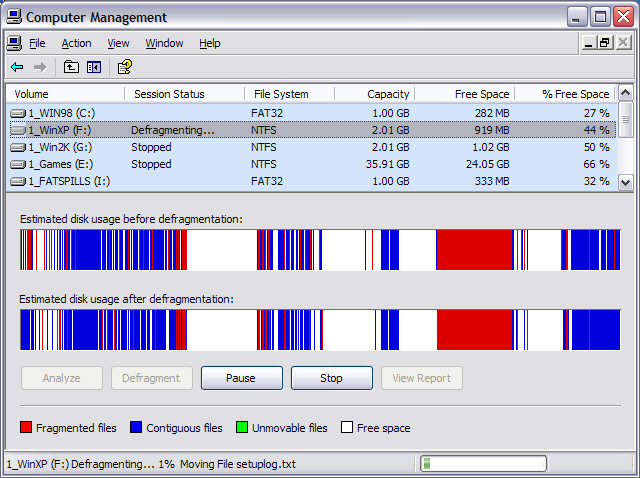Select the 1_Games (E:) drive icon
The image size is (640, 478).
click(18, 164)
